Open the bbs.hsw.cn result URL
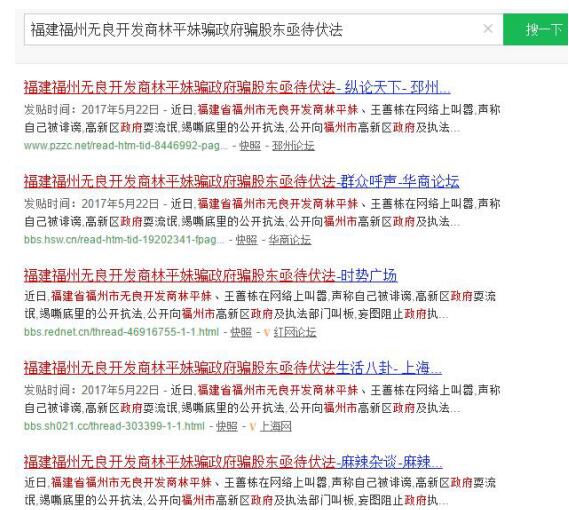Viewport: 569px width, 510px height. point(124,240)
